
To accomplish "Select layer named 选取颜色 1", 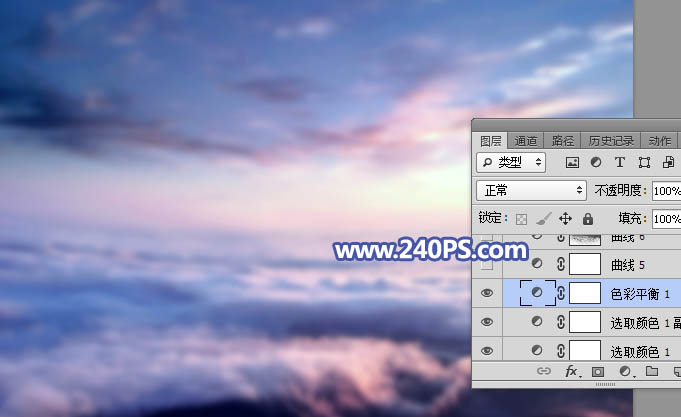I will point(640,351).
